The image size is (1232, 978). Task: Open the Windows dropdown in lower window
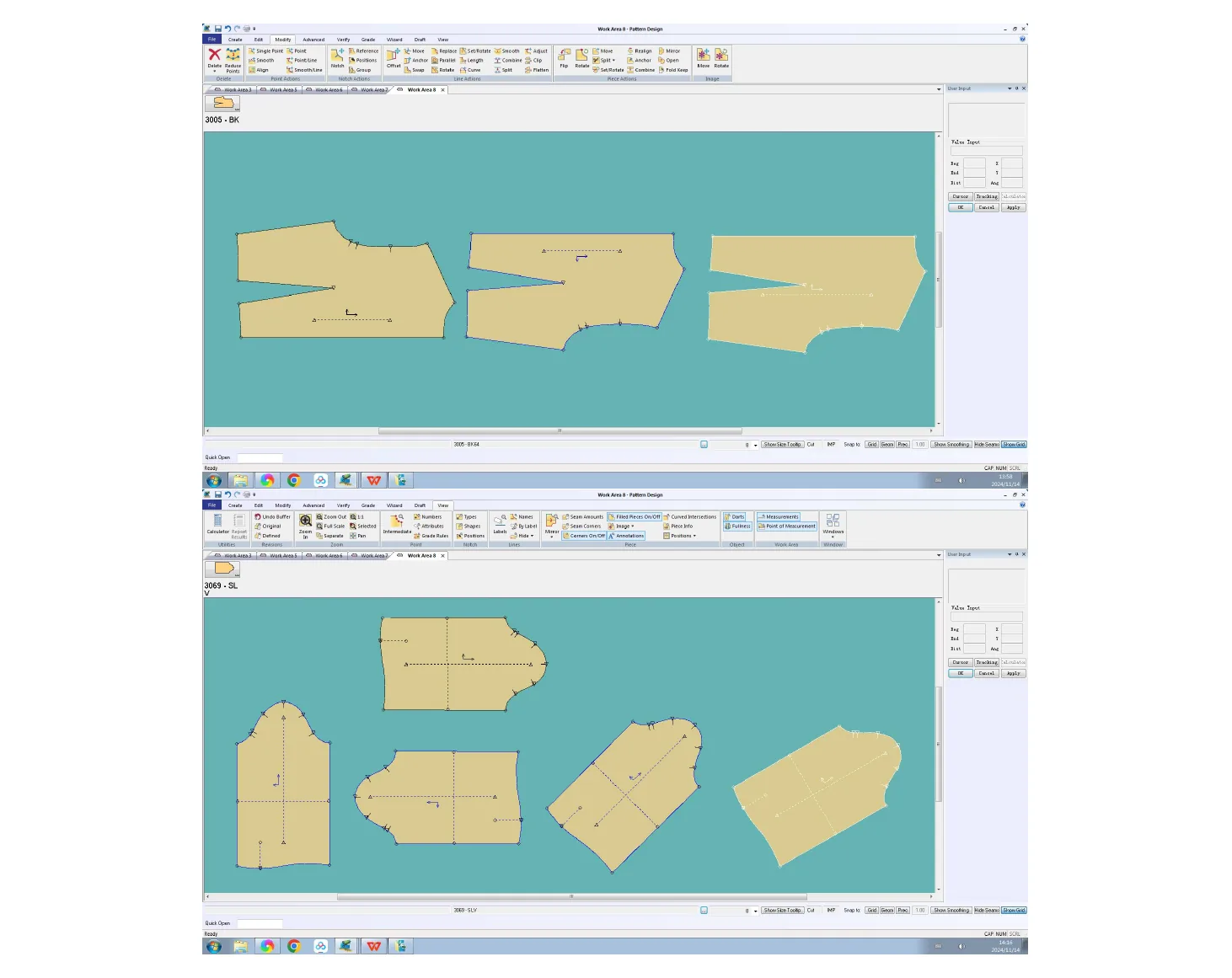(833, 525)
